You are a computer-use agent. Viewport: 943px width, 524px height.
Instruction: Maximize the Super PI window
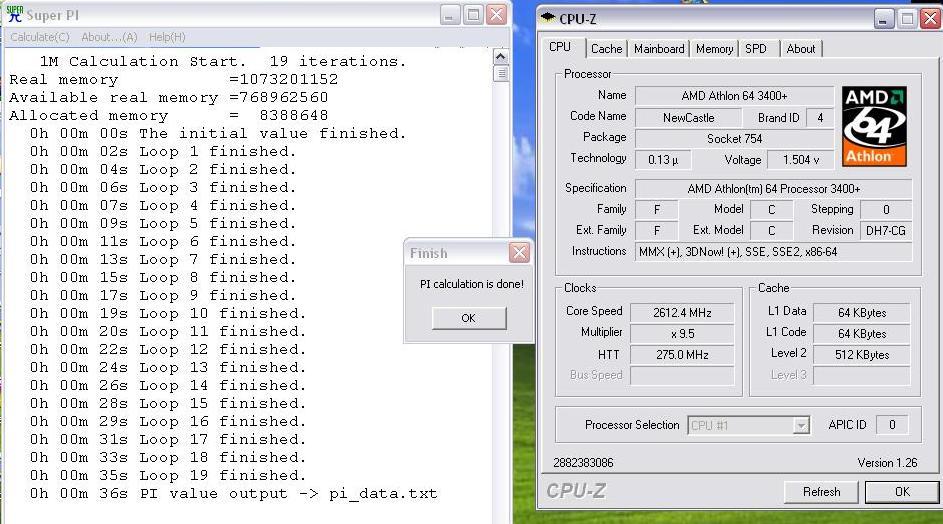pyautogui.click(x=473, y=14)
